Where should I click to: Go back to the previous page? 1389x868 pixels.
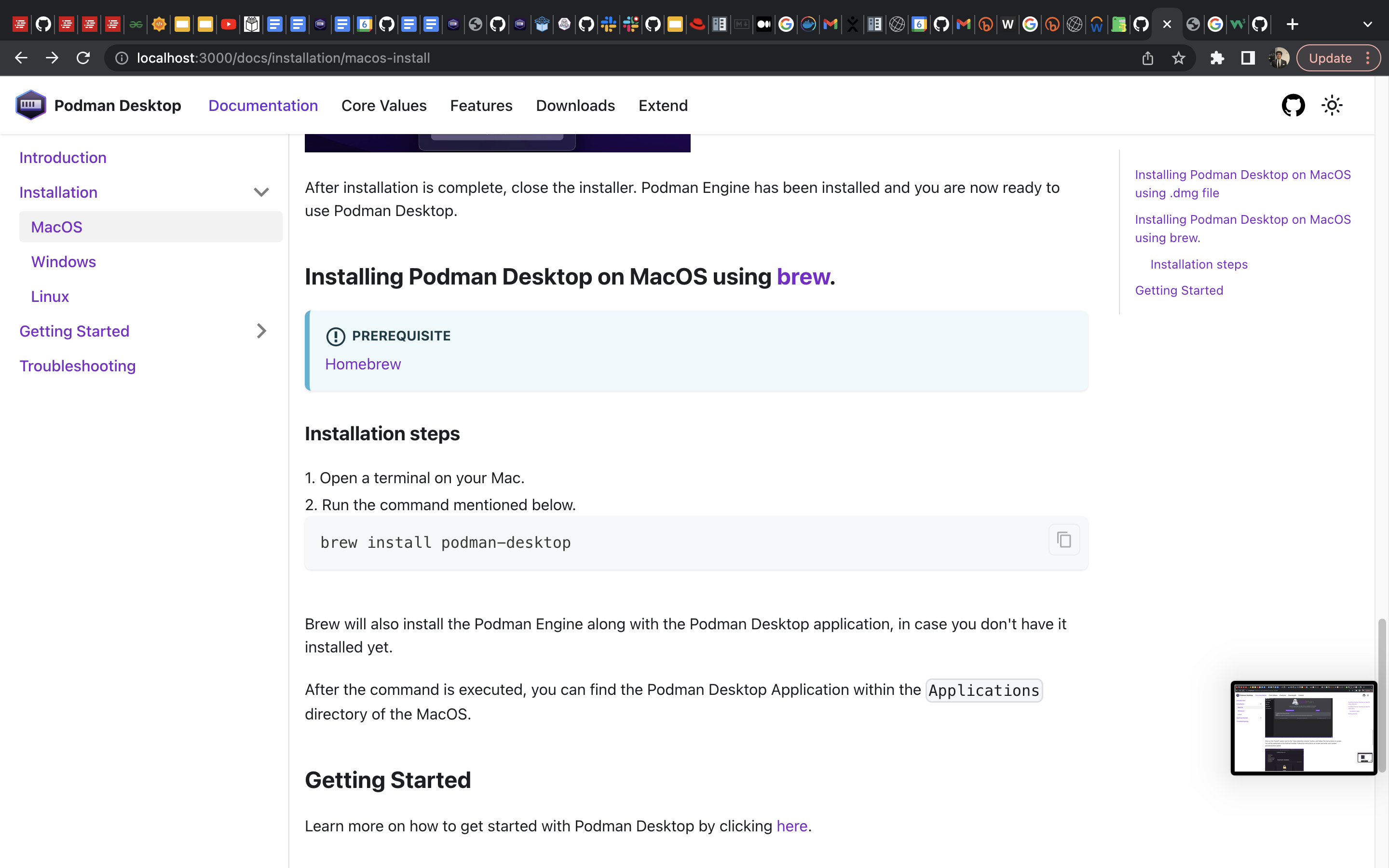coord(21,58)
